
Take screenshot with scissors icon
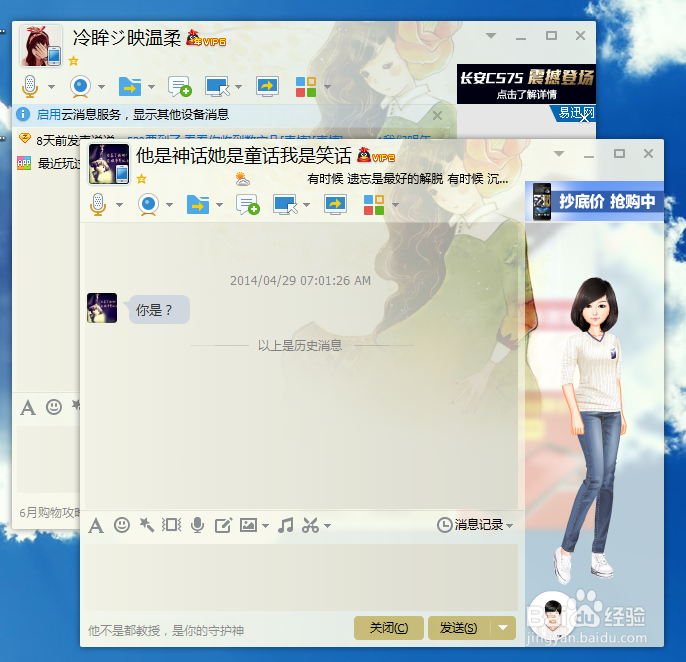pos(310,525)
